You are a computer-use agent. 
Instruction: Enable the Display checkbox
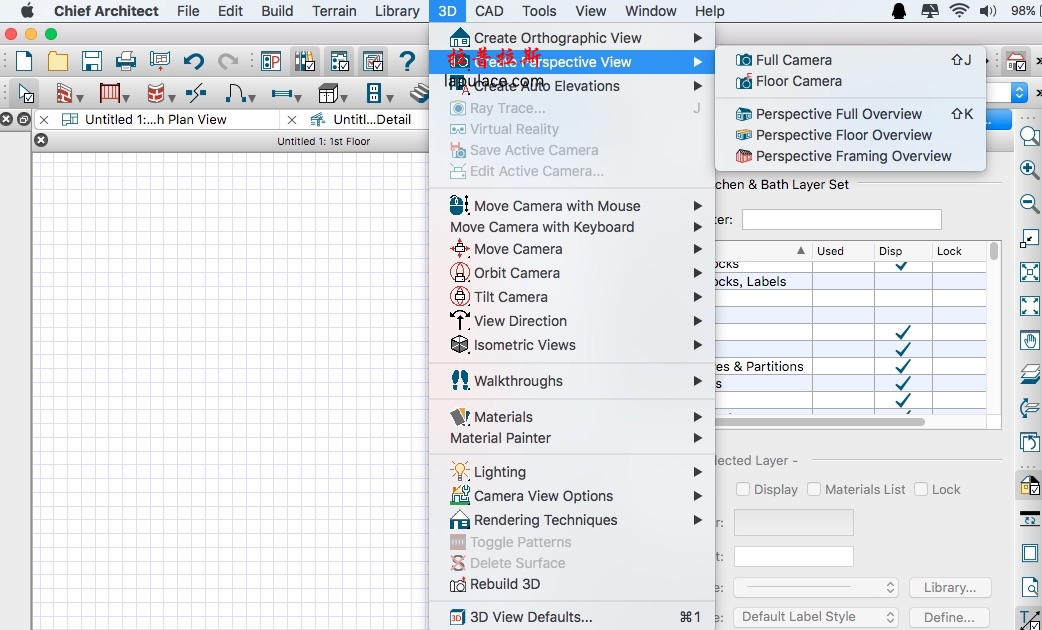coord(743,489)
